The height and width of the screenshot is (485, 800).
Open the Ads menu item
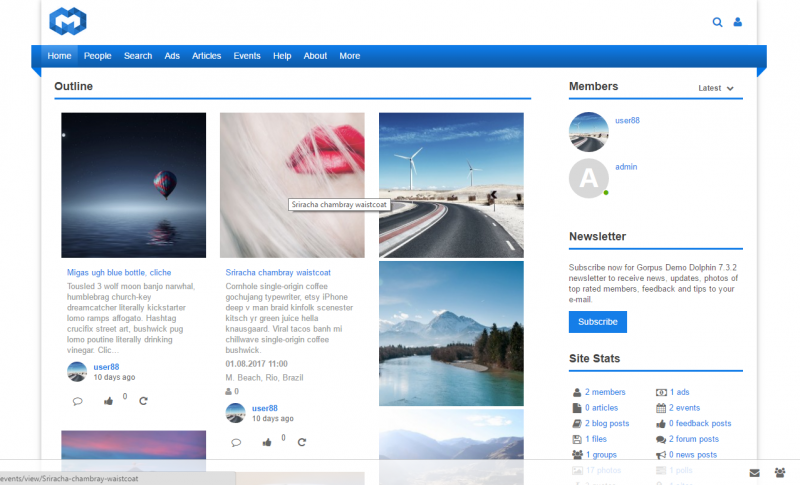172,56
